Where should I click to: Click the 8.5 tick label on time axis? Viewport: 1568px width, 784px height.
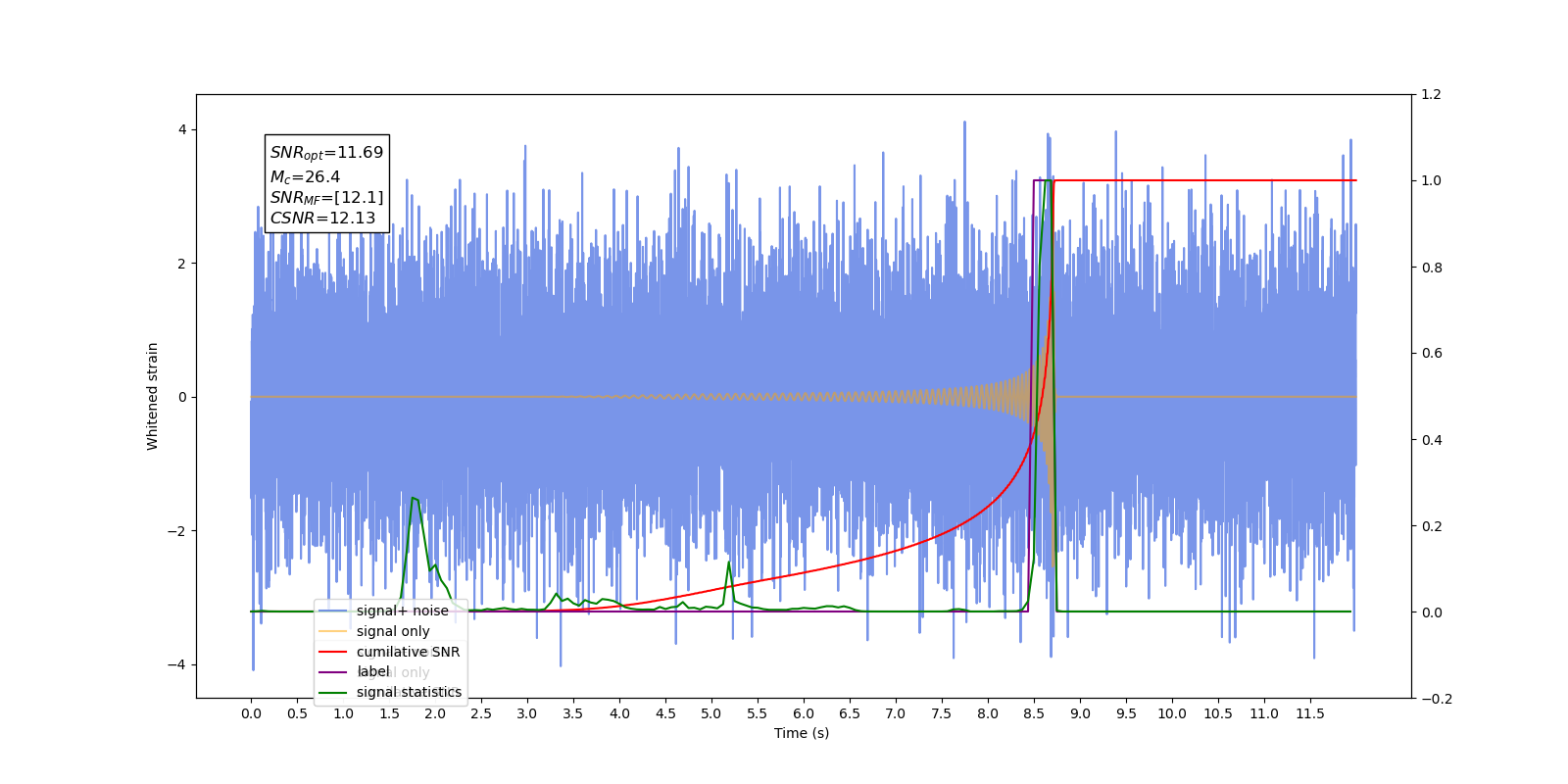coord(1034,713)
